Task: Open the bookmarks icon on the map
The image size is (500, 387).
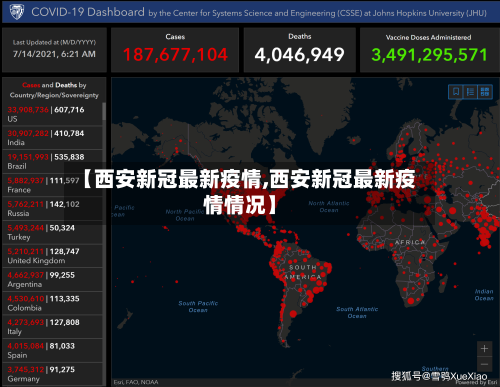Action: tap(456, 92)
